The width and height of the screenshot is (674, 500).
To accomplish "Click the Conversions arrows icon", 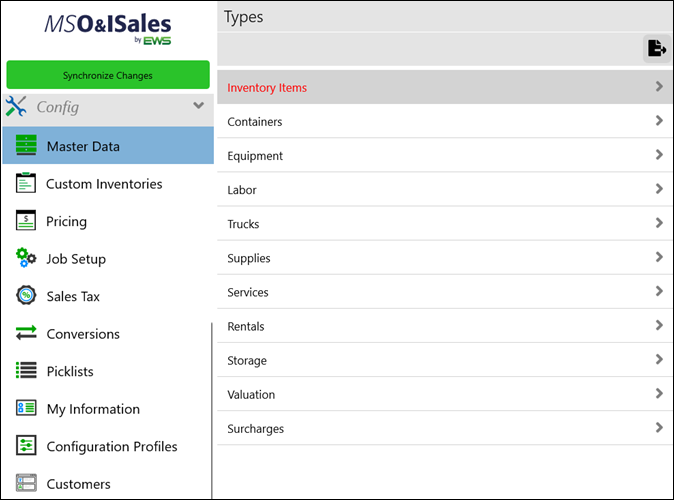I will tap(27, 334).
